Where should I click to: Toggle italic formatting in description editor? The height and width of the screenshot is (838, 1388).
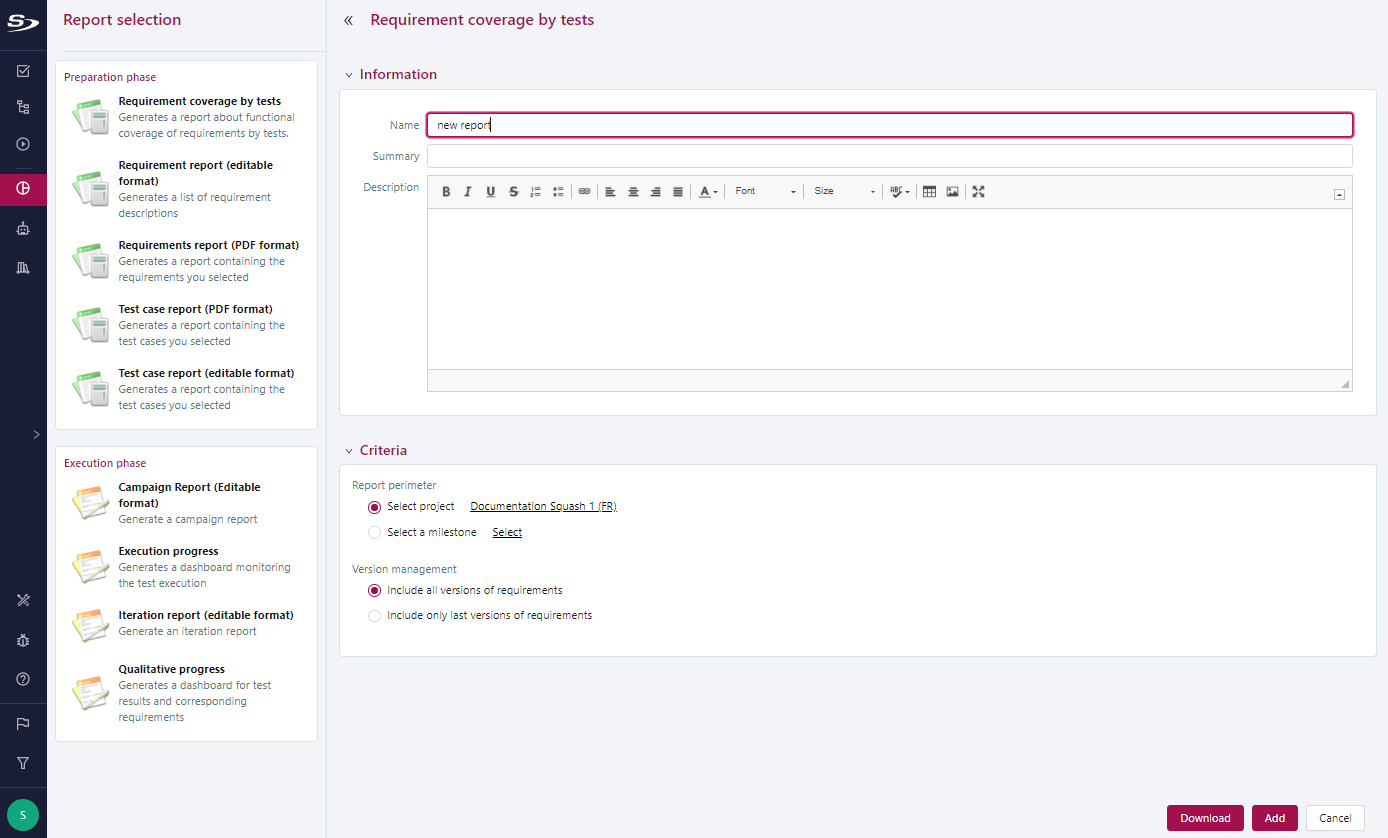pos(467,192)
